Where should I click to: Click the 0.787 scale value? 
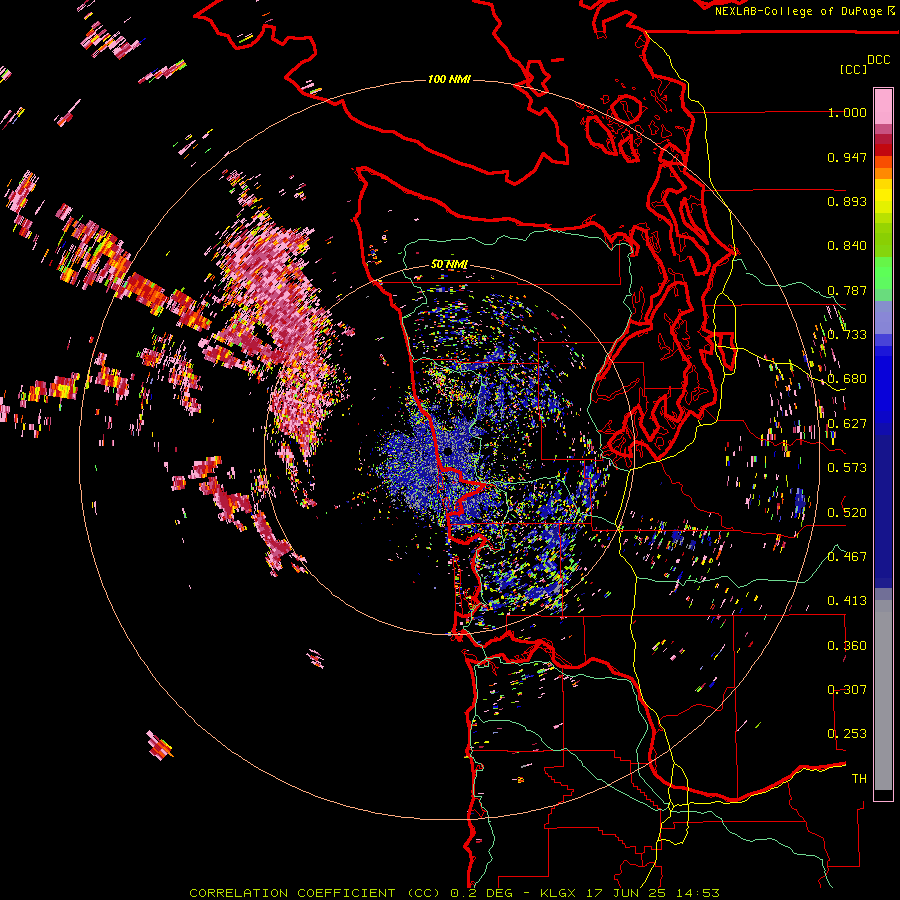click(847, 290)
